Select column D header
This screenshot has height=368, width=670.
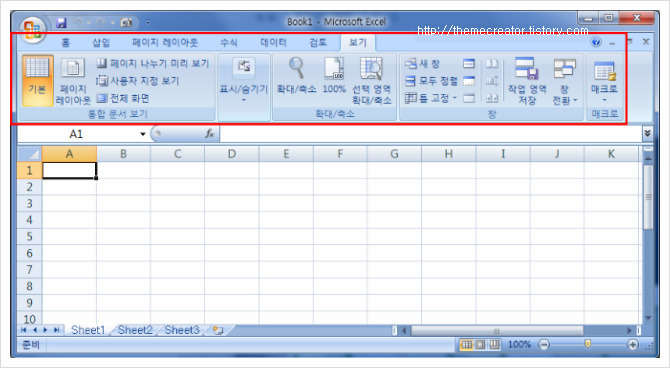[232, 154]
